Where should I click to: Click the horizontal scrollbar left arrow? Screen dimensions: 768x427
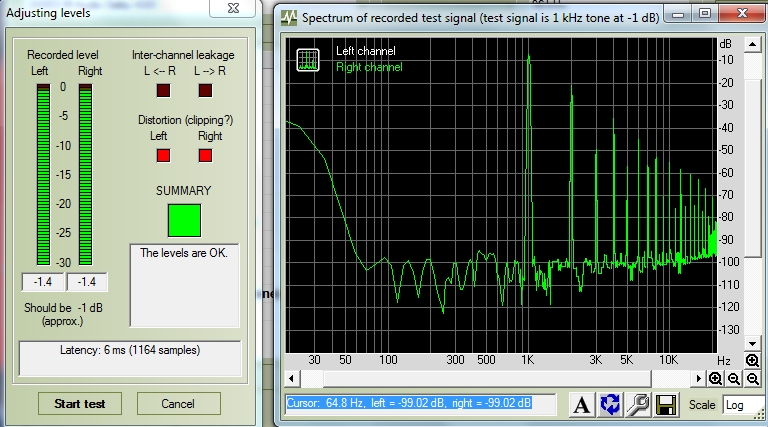click(291, 379)
